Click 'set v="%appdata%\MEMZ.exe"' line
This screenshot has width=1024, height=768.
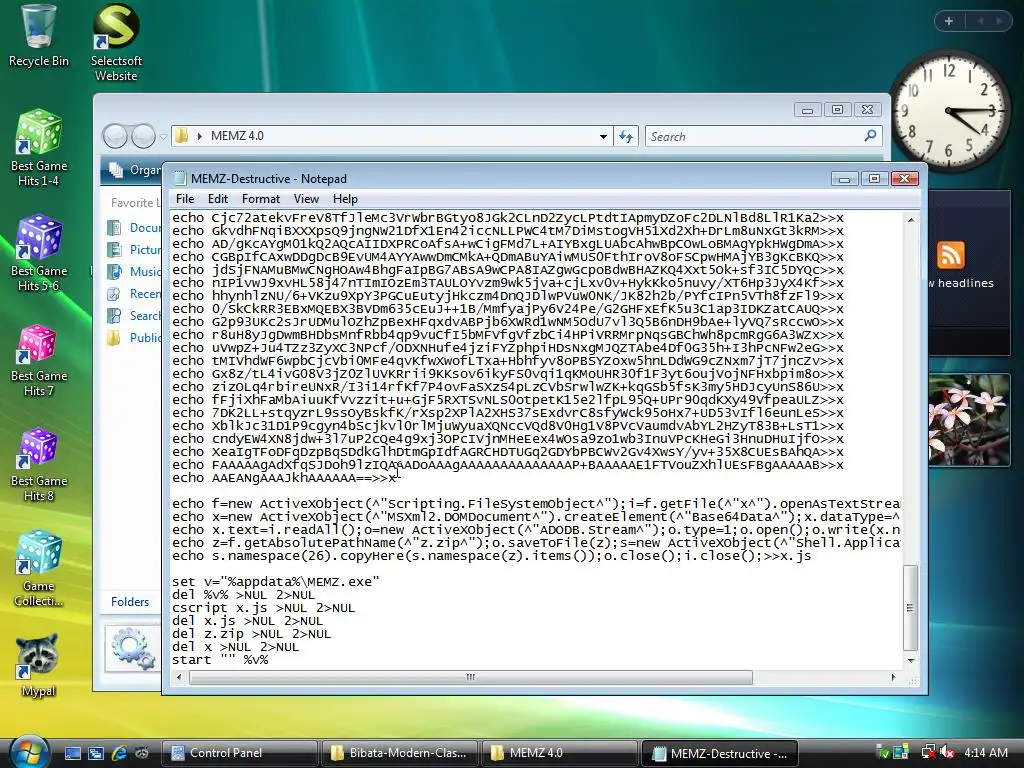pyautogui.click(x=276, y=581)
